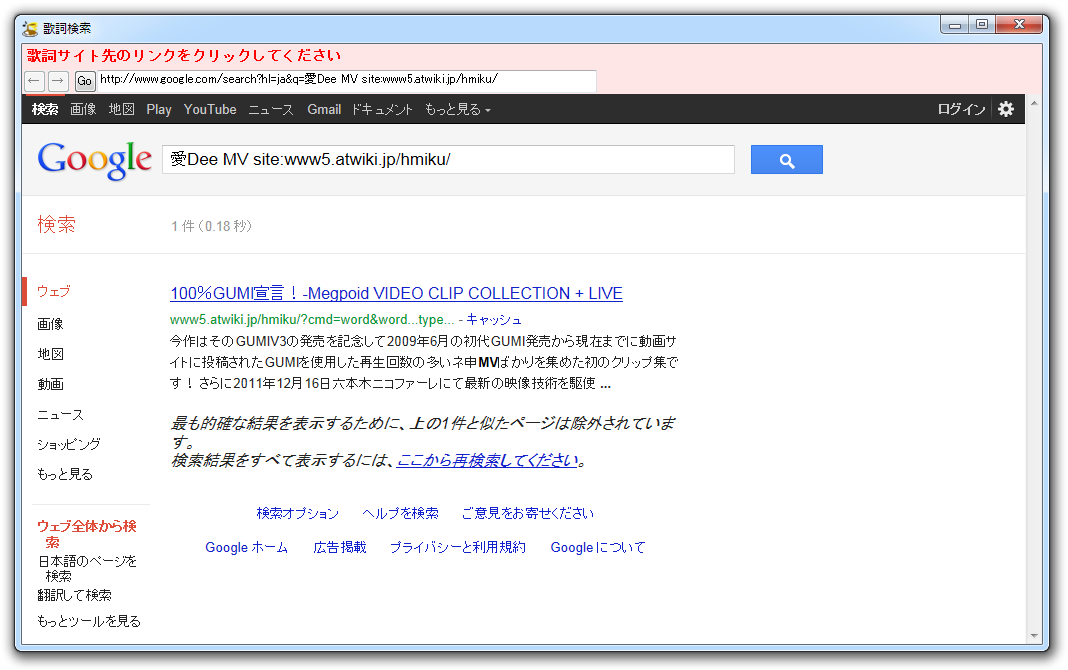Open Gmail in the top bar

[x=324, y=110]
